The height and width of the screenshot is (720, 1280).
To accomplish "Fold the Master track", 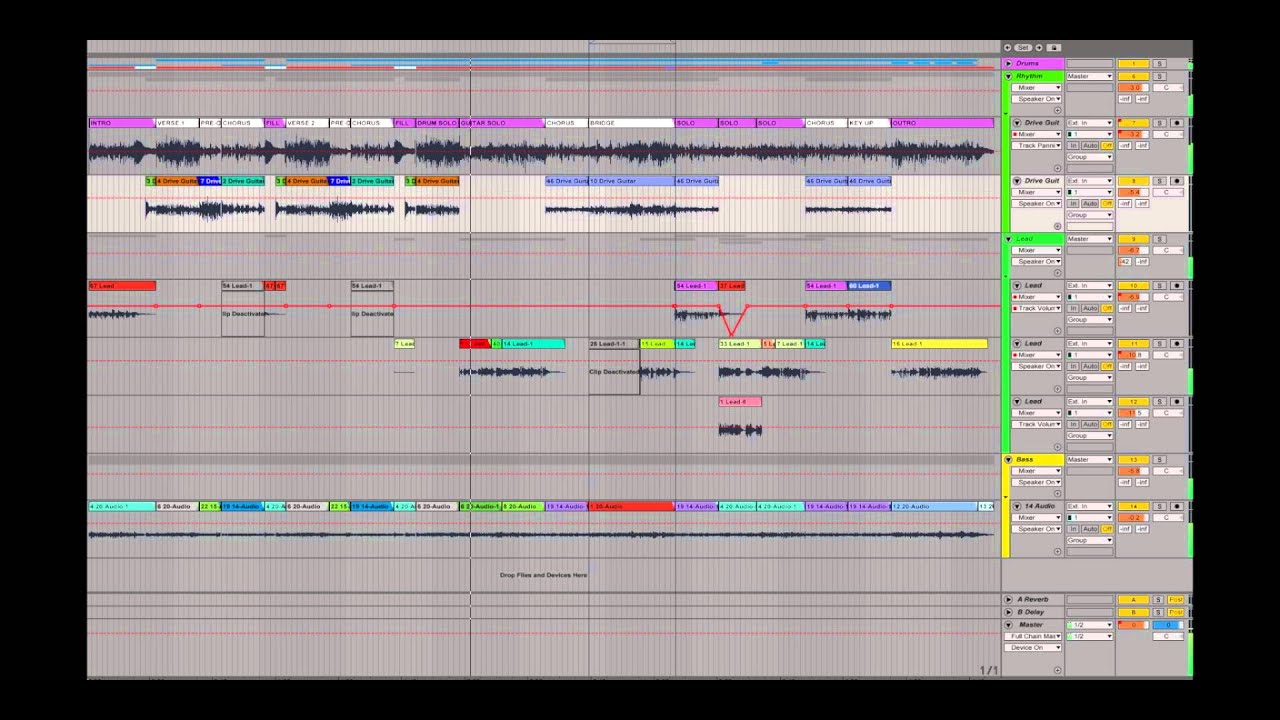I will tap(1008, 625).
